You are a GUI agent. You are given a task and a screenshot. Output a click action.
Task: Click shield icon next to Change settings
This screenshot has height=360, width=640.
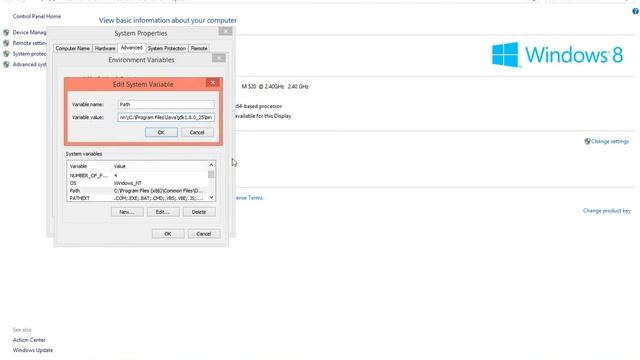click(587, 141)
